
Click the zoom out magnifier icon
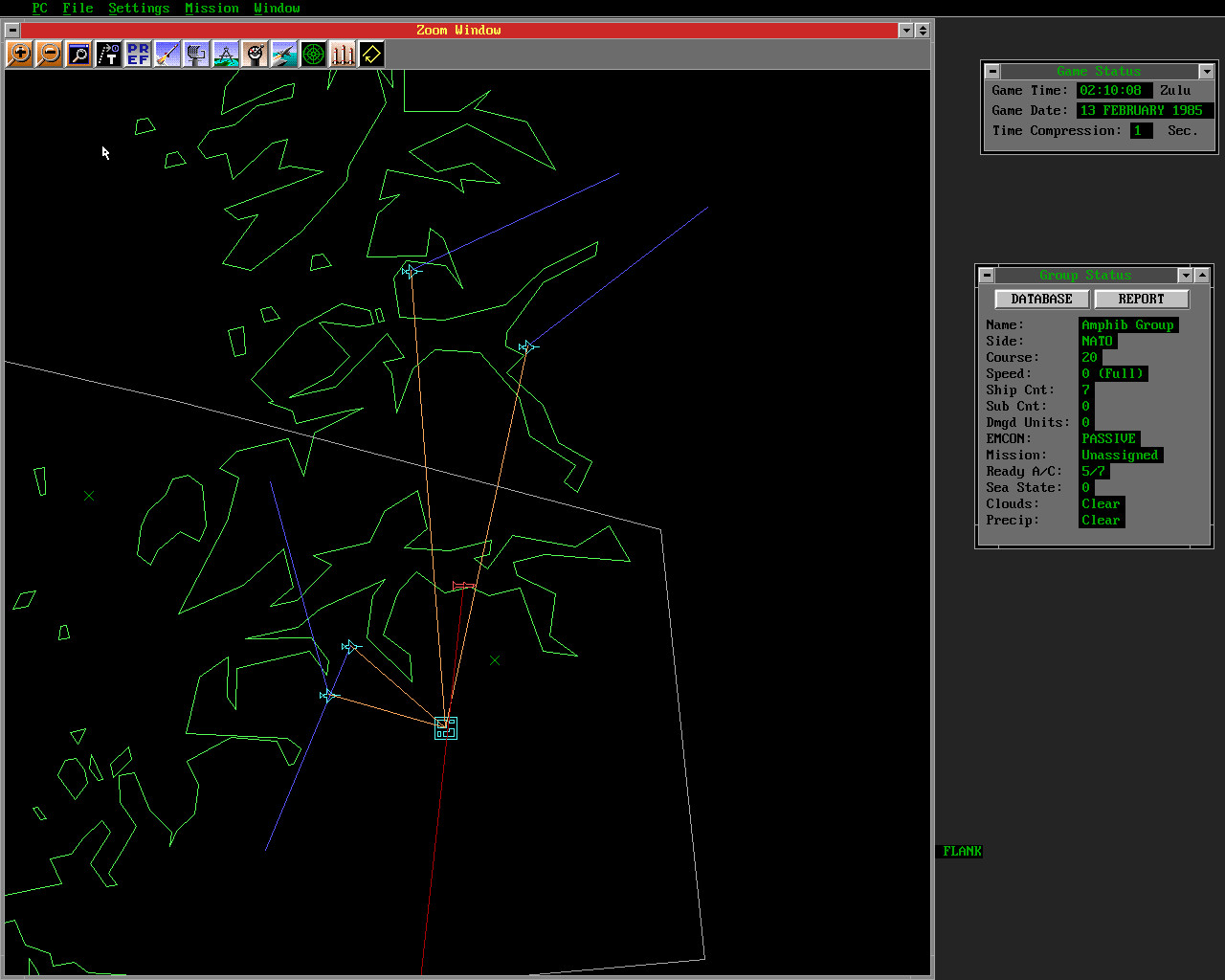tap(49, 55)
